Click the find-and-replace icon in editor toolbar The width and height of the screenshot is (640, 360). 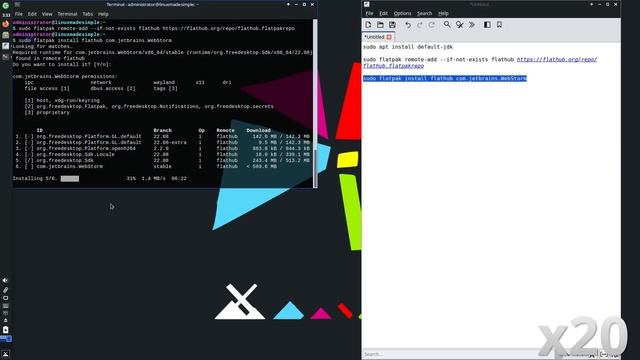click(460, 25)
